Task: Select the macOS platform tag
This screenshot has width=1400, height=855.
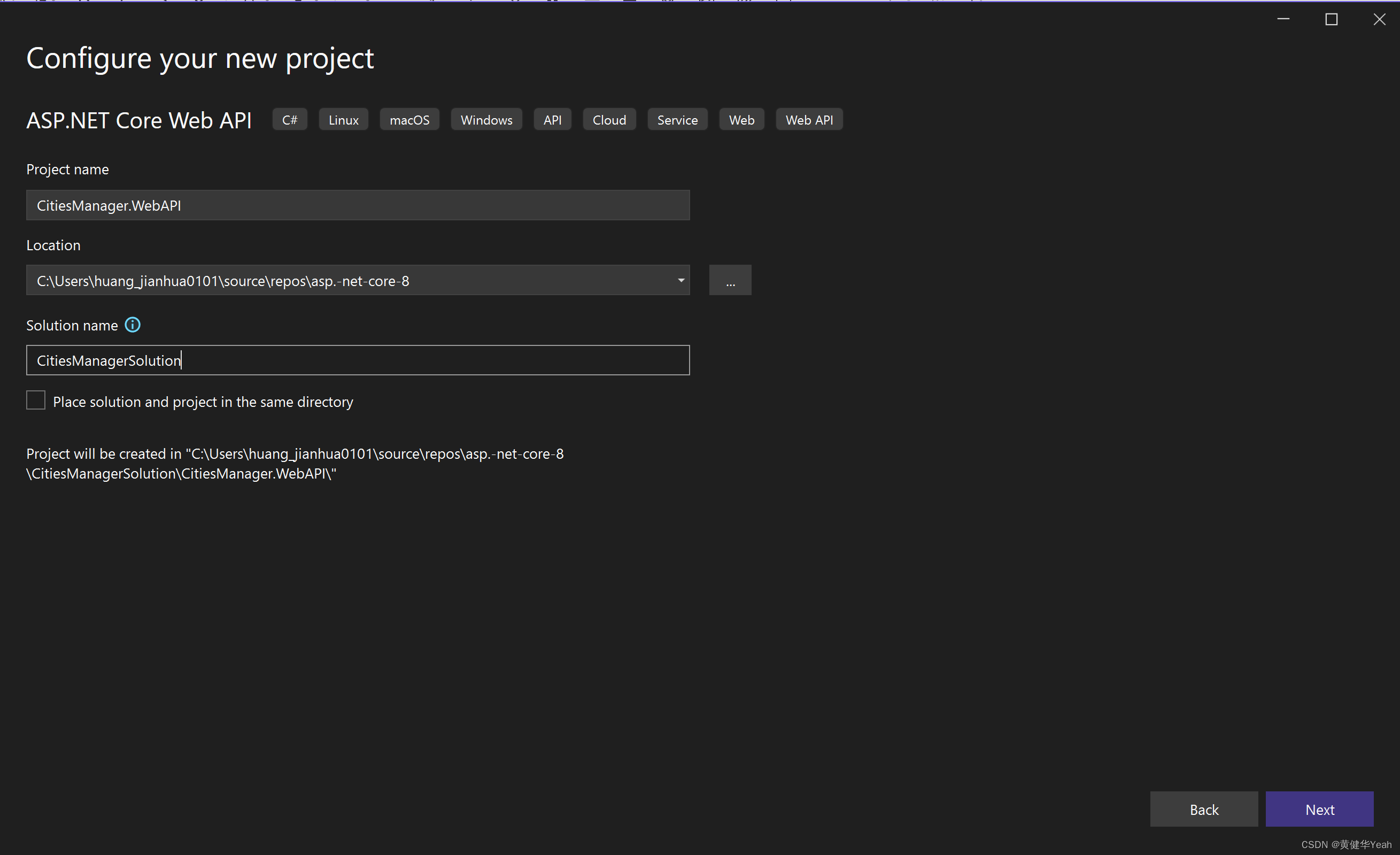Action: 409,119
